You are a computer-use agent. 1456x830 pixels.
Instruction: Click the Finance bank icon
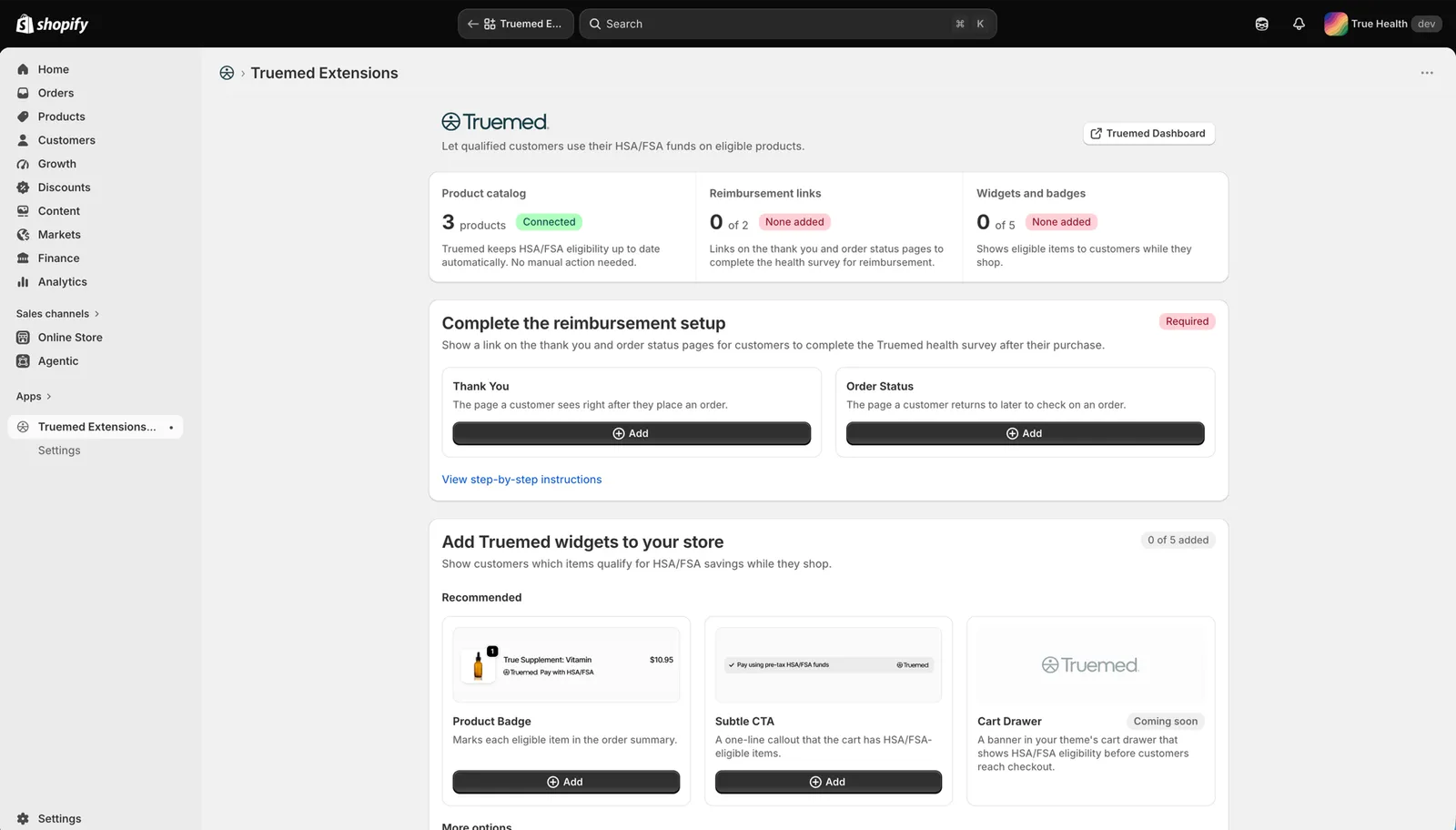(x=23, y=258)
